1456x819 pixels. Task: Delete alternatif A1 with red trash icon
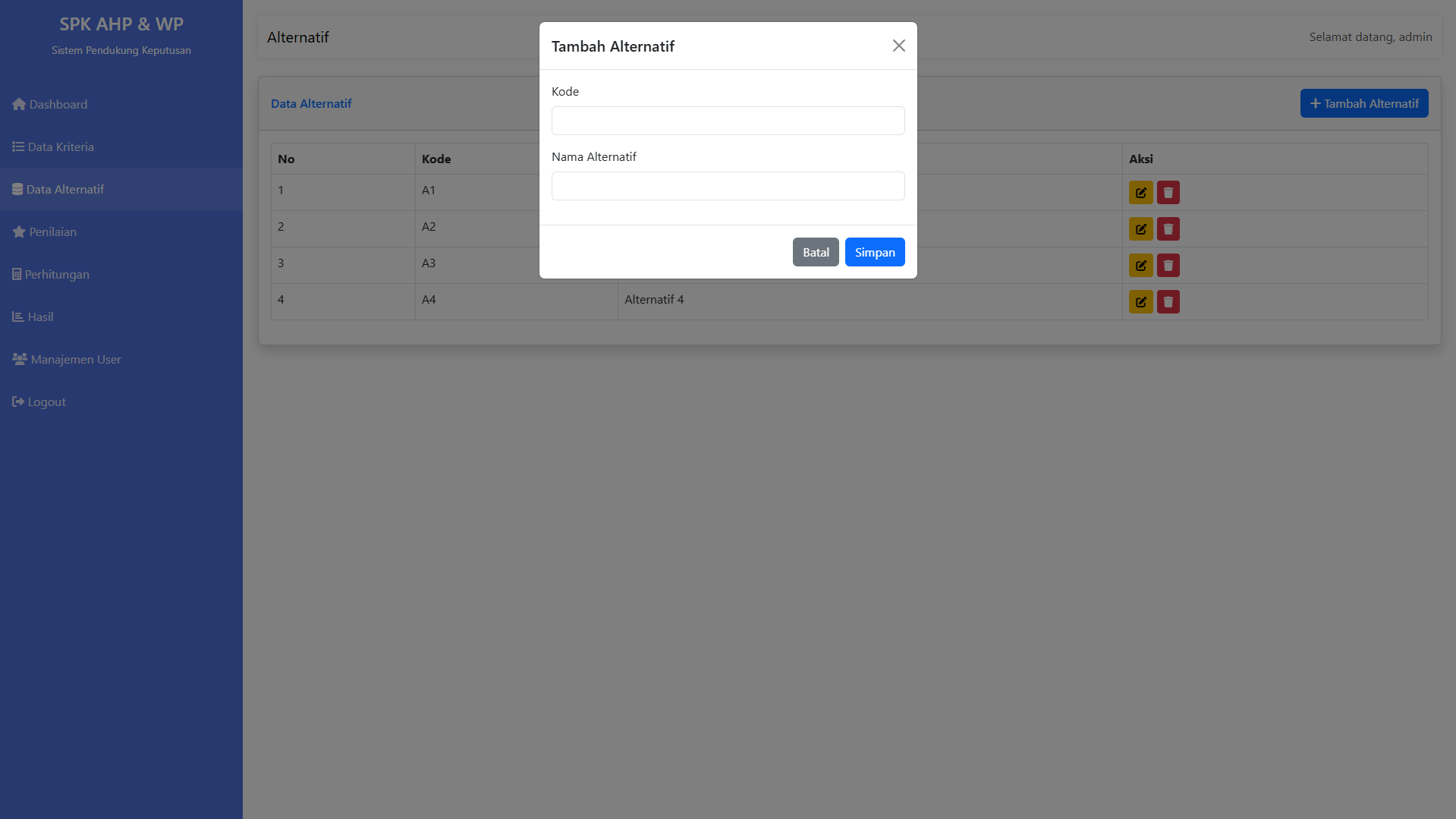pos(1168,193)
